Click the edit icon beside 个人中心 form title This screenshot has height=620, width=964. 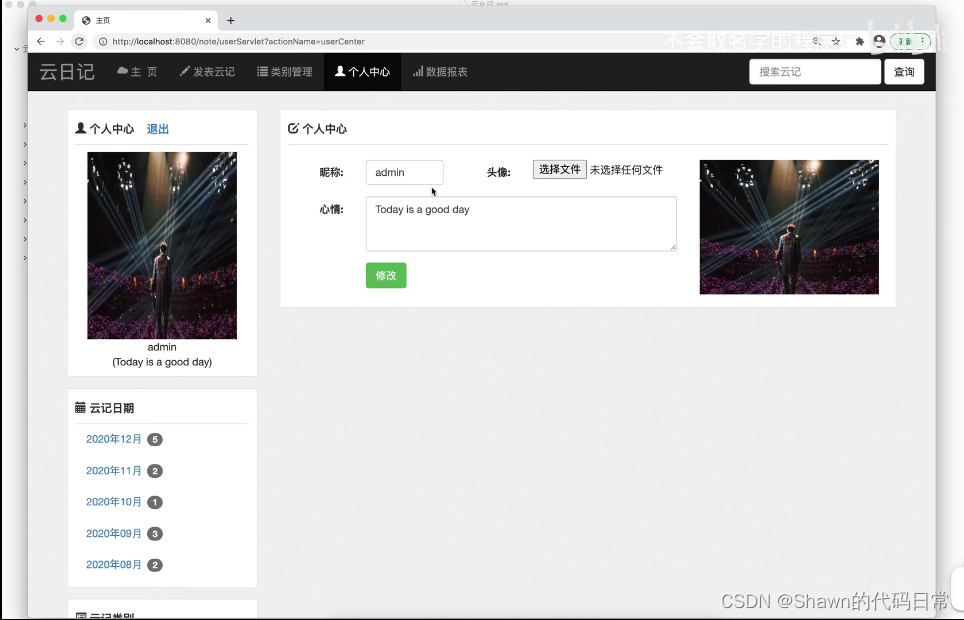tap(292, 128)
